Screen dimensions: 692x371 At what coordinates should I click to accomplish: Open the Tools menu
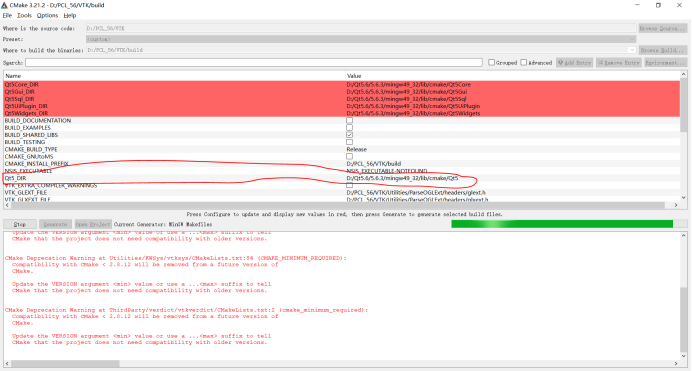point(24,15)
